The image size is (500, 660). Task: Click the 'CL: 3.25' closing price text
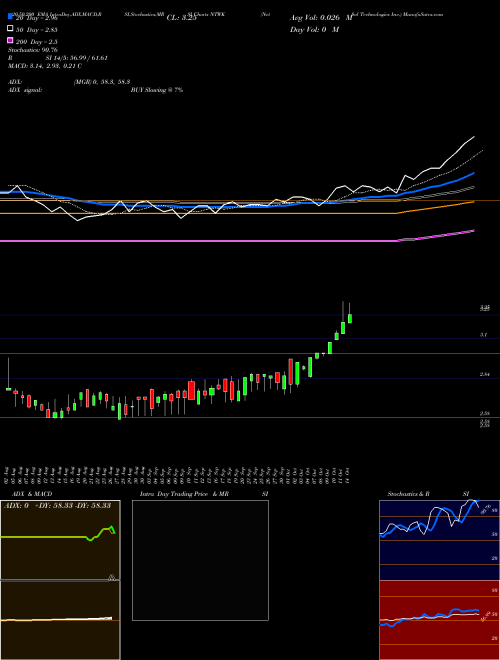(181, 18)
